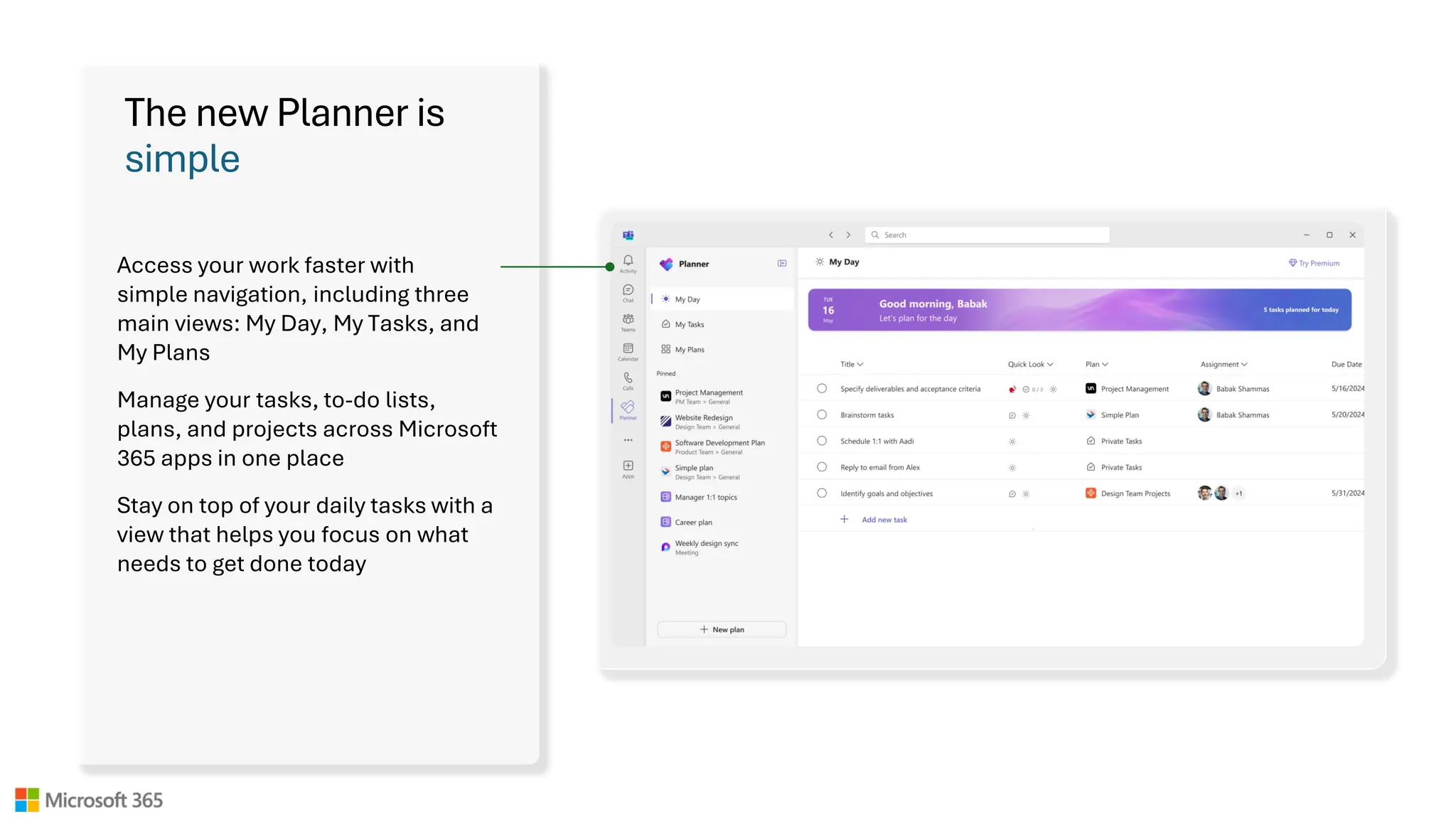Click the Good morning, Babak banner
The image size is (1456, 819).
(x=1079, y=310)
